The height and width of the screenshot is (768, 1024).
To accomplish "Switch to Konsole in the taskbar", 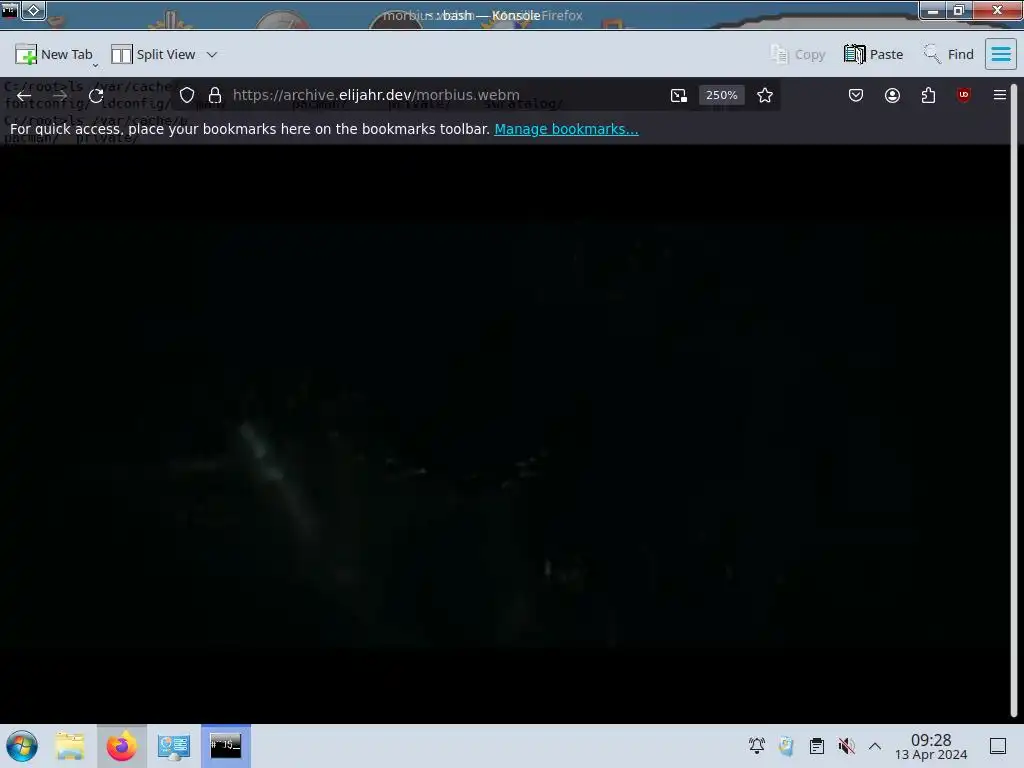I will pos(226,746).
